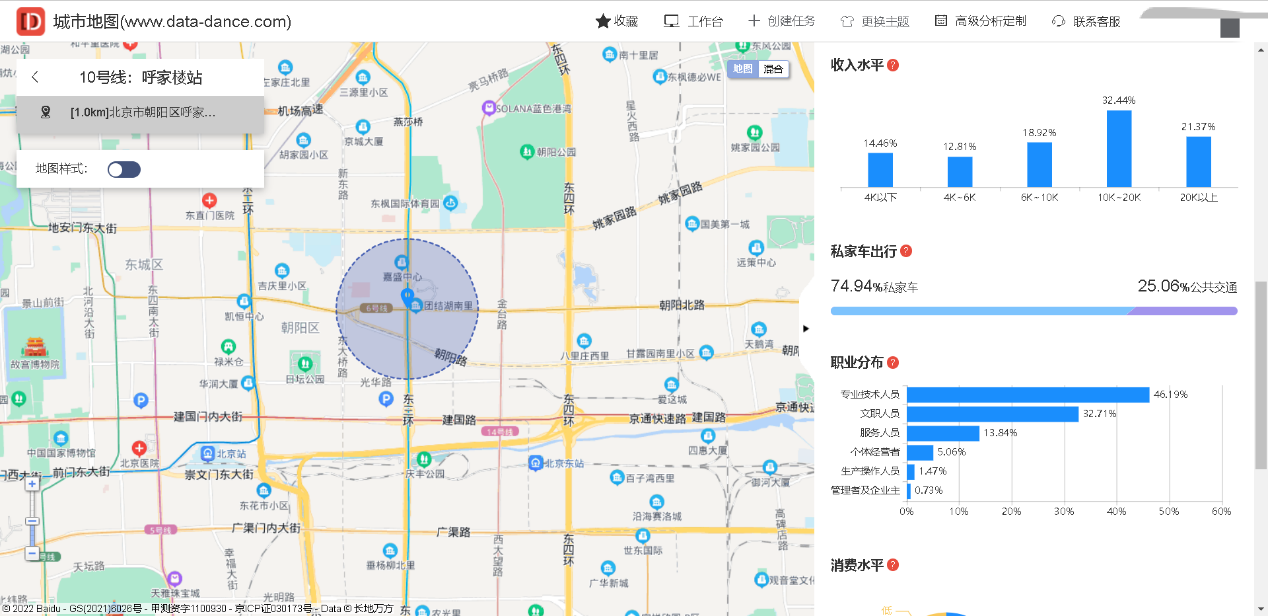The image size is (1268, 616).
Task: Open 工作台 from the top menu
Action: 705,21
